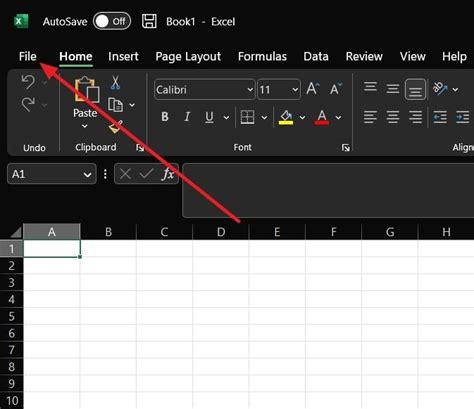Expand the Borders dropdown arrow
Image resolution: width=474 pixels, height=409 pixels.
click(x=264, y=118)
